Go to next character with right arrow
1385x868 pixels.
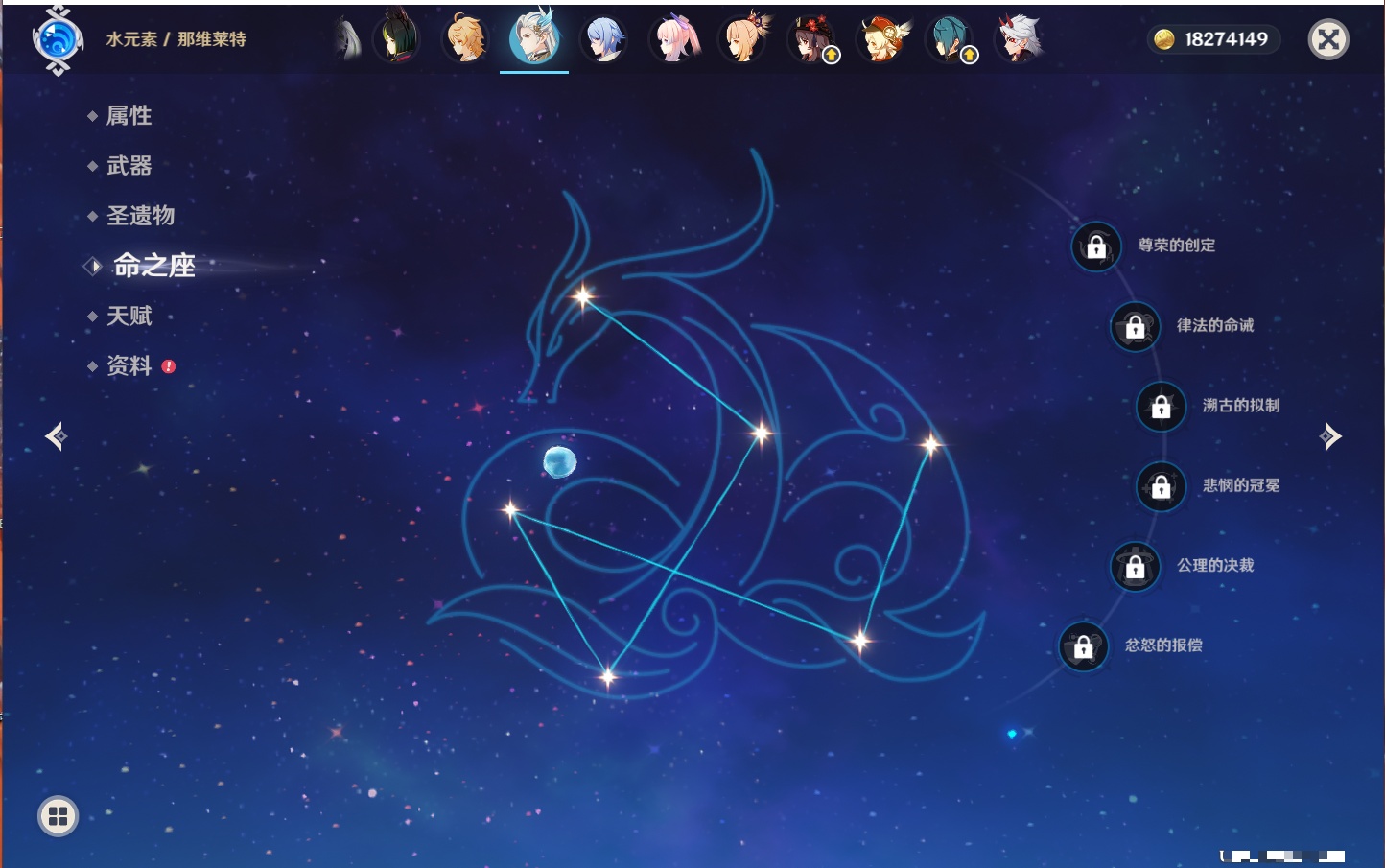pyautogui.click(x=1330, y=436)
